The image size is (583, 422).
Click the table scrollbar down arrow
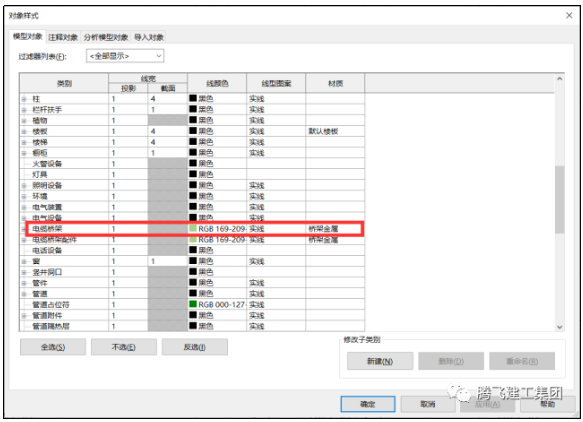point(559,327)
